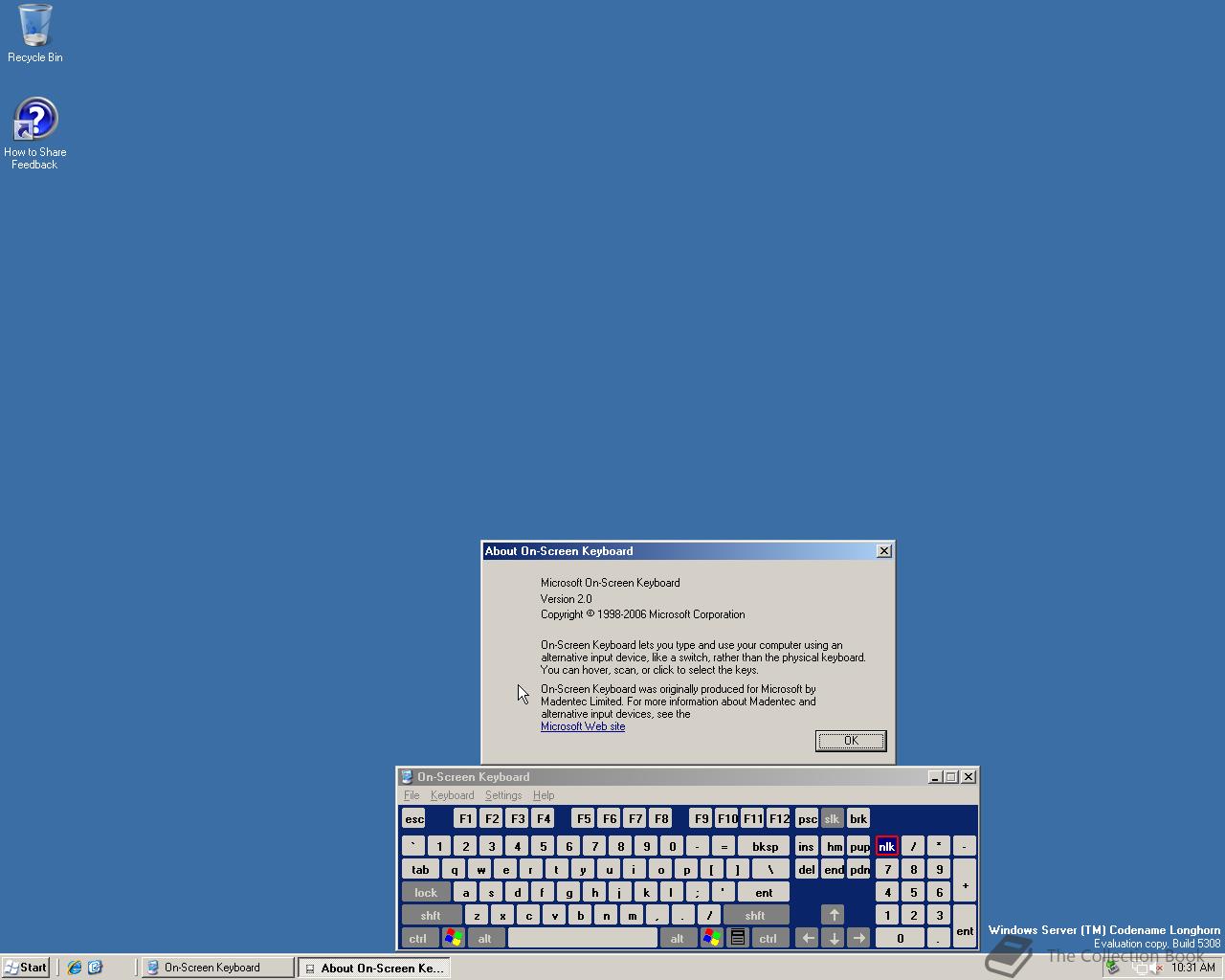Click the backtick key

(x=413, y=846)
